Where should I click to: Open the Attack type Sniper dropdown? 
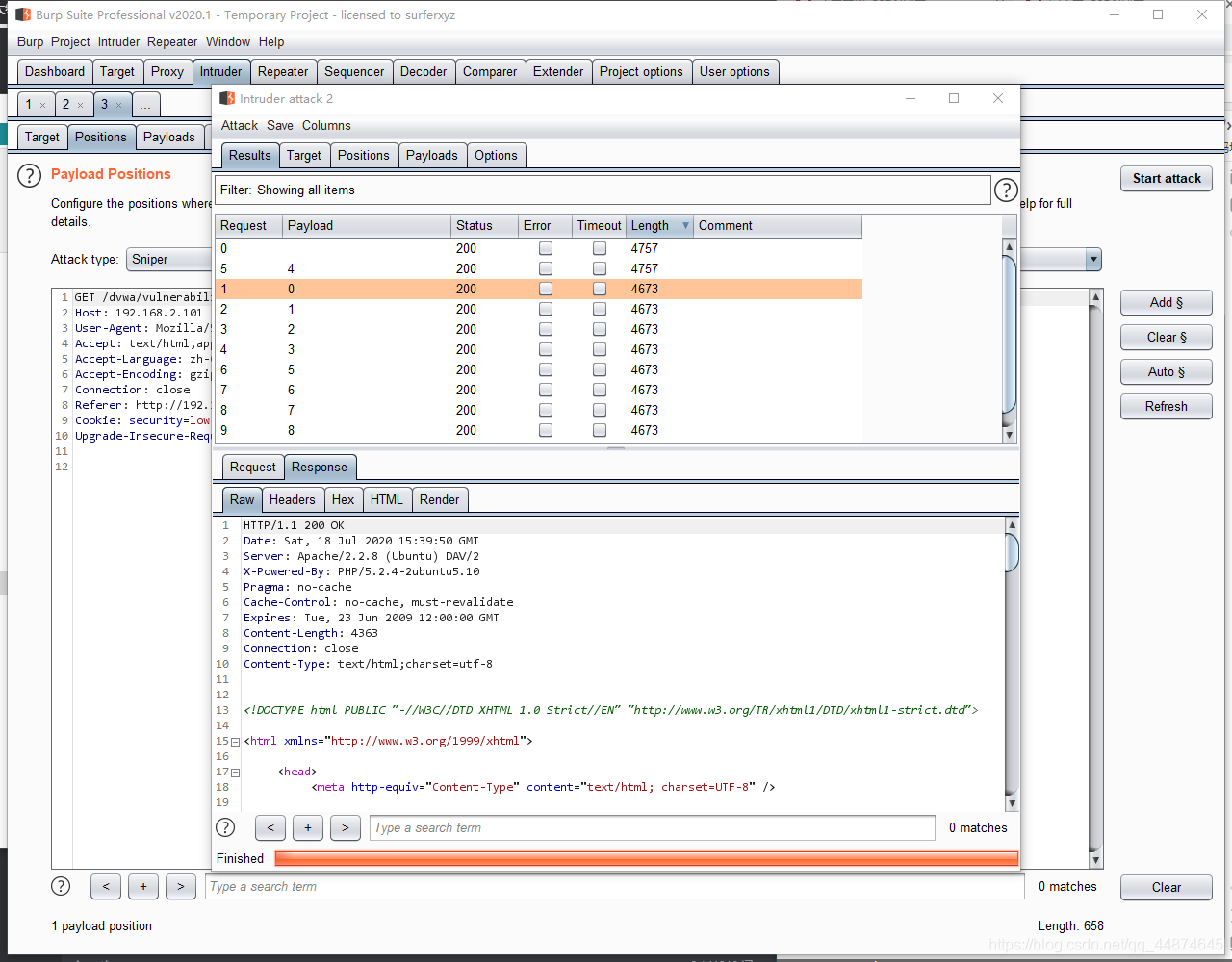point(1093,260)
